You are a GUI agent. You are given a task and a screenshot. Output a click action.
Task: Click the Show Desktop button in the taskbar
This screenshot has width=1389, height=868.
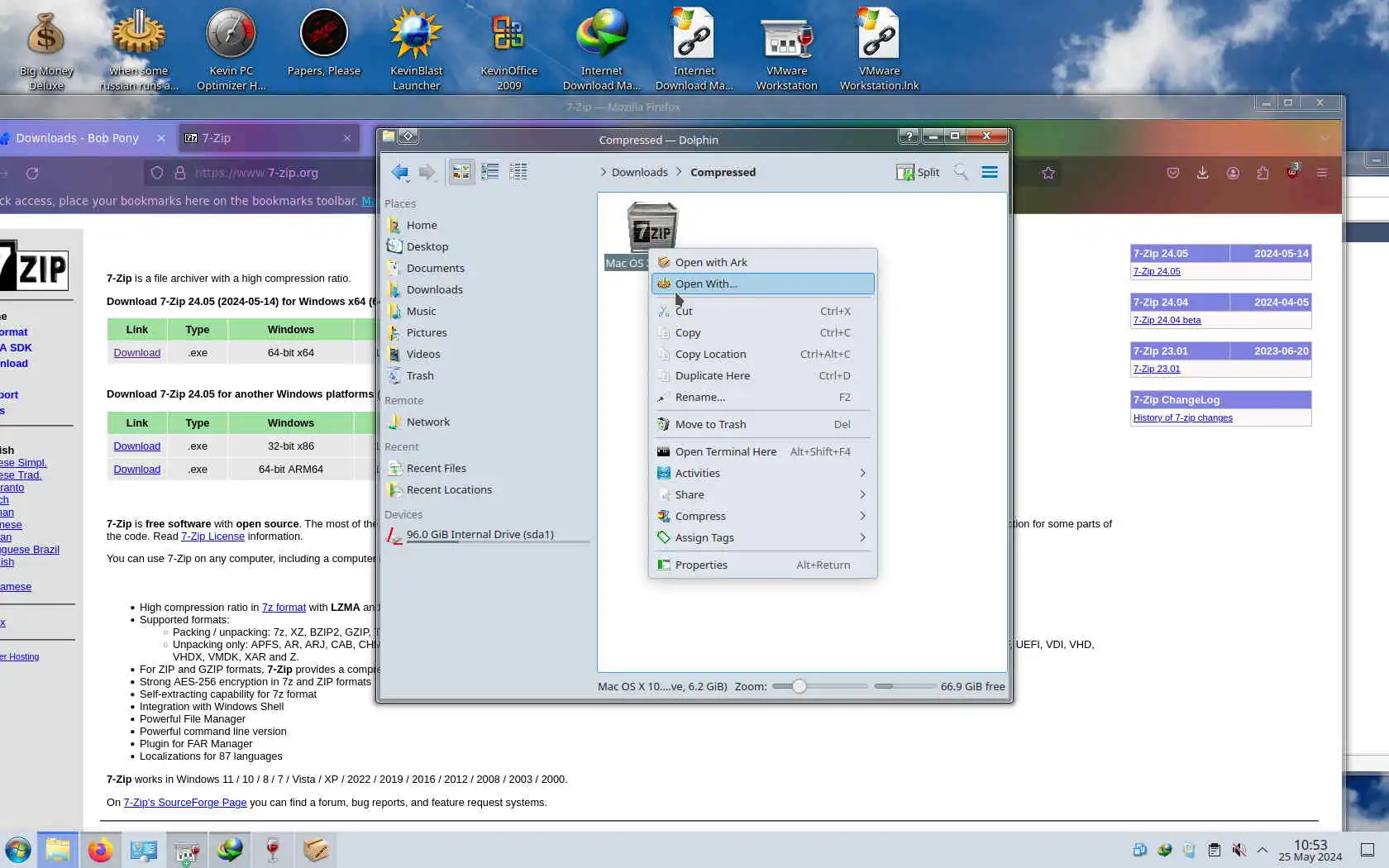tap(1368, 850)
